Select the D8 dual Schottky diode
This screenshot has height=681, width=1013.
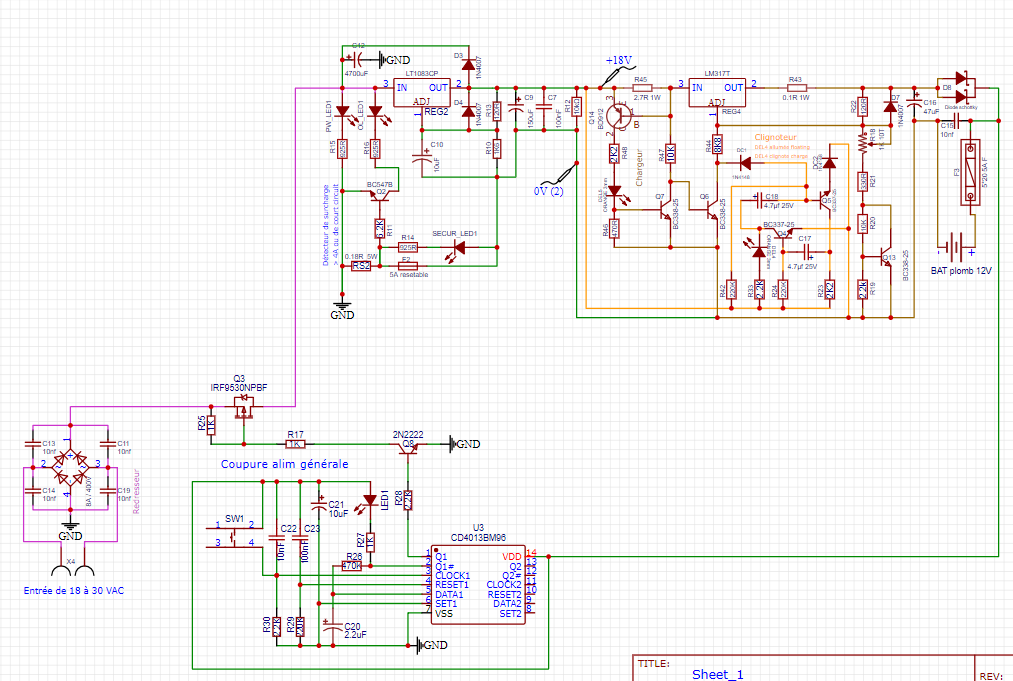click(x=961, y=88)
